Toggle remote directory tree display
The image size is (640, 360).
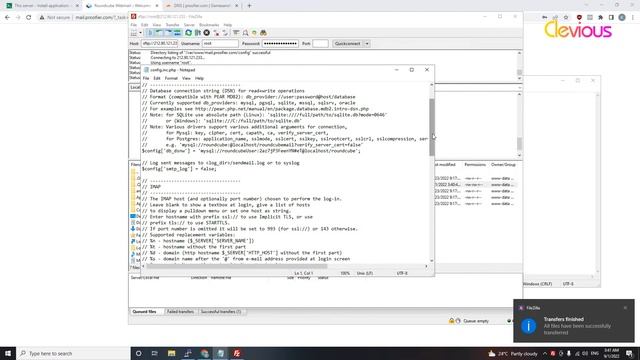[x=168, y=33]
